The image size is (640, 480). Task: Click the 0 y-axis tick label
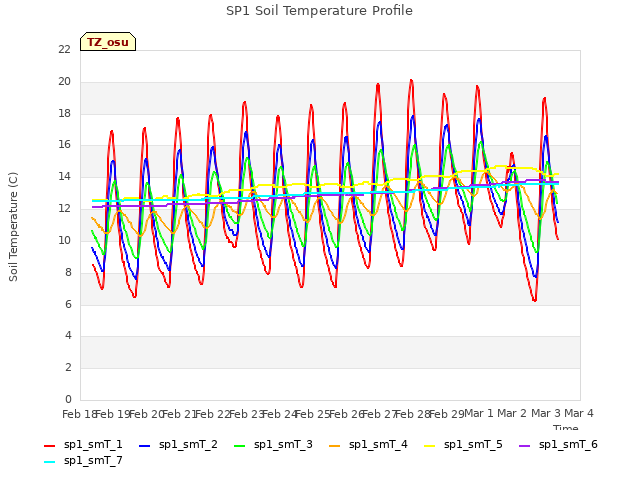point(68,399)
